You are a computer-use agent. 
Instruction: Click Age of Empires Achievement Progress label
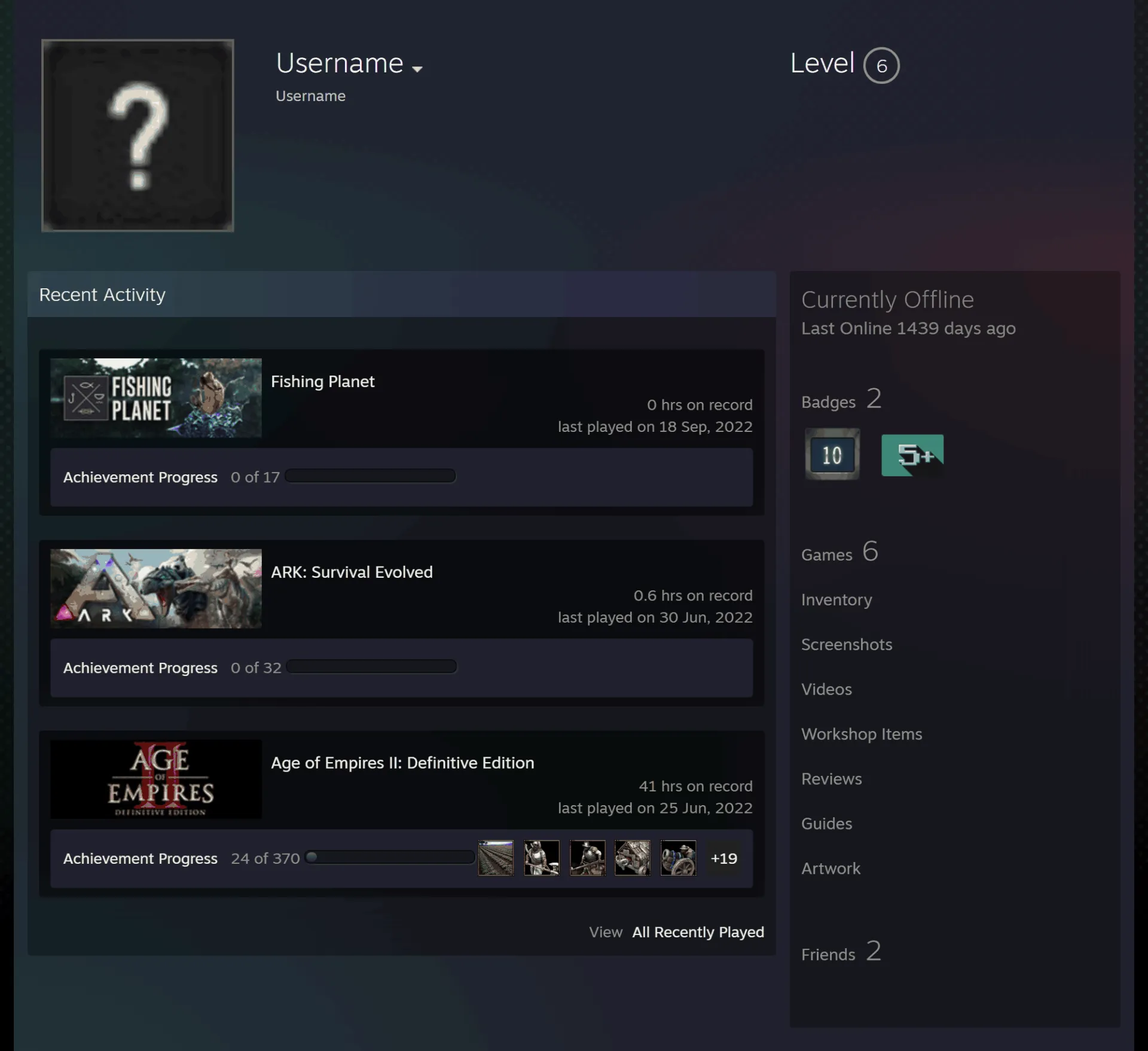pyautogui.click(x=141, y=859)
